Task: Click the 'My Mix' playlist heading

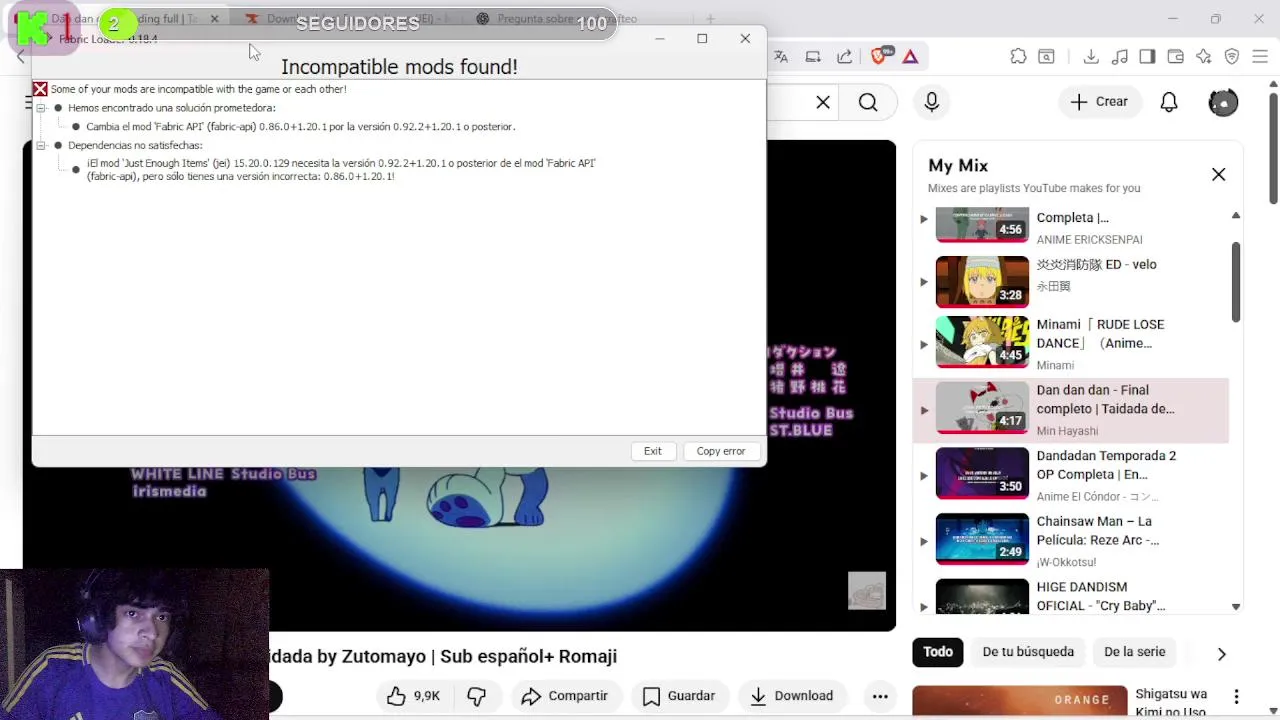Action: (958, 166)
